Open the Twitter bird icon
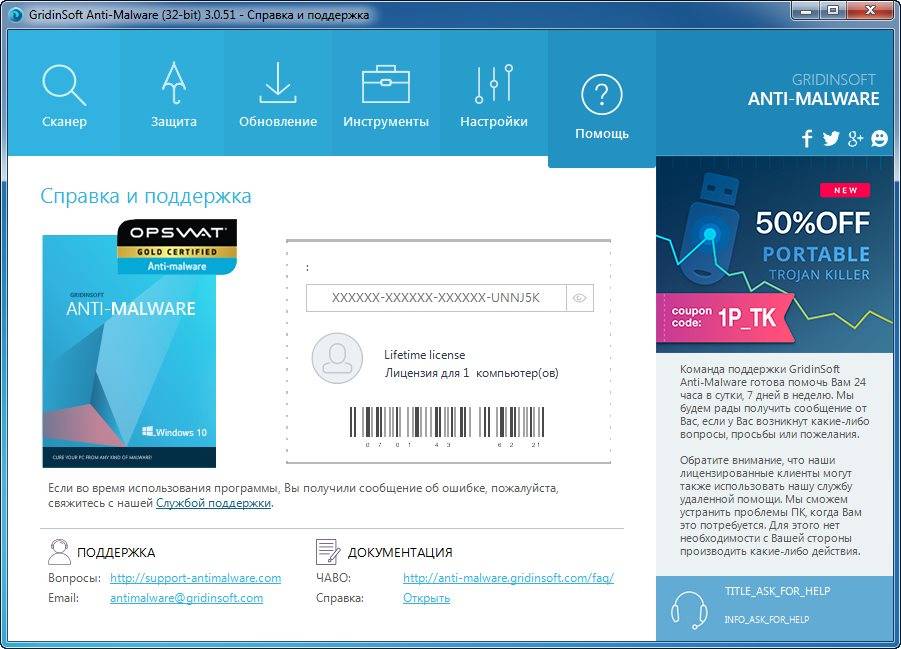Screen dimensions: 901x649 click(831, 139)
